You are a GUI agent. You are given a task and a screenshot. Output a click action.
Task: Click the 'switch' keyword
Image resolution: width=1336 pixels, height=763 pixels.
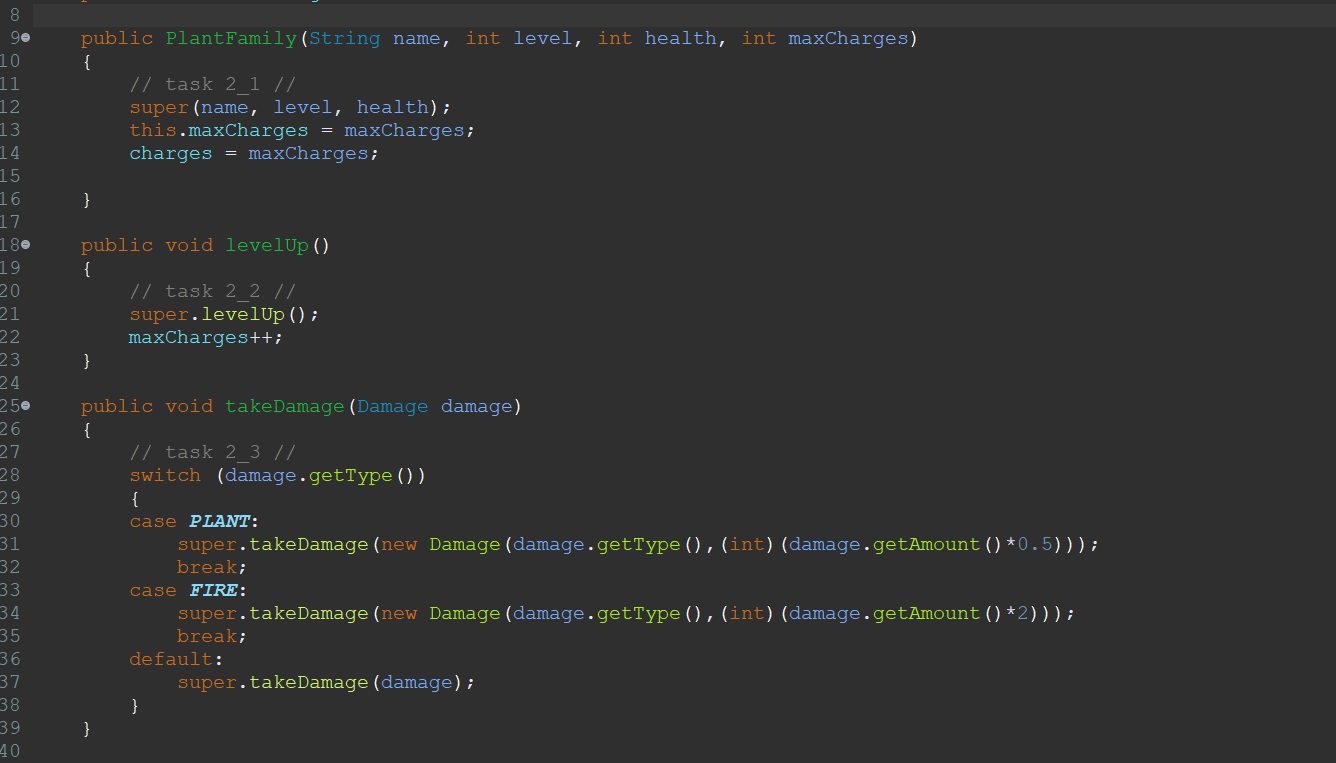tap(165, 475)
